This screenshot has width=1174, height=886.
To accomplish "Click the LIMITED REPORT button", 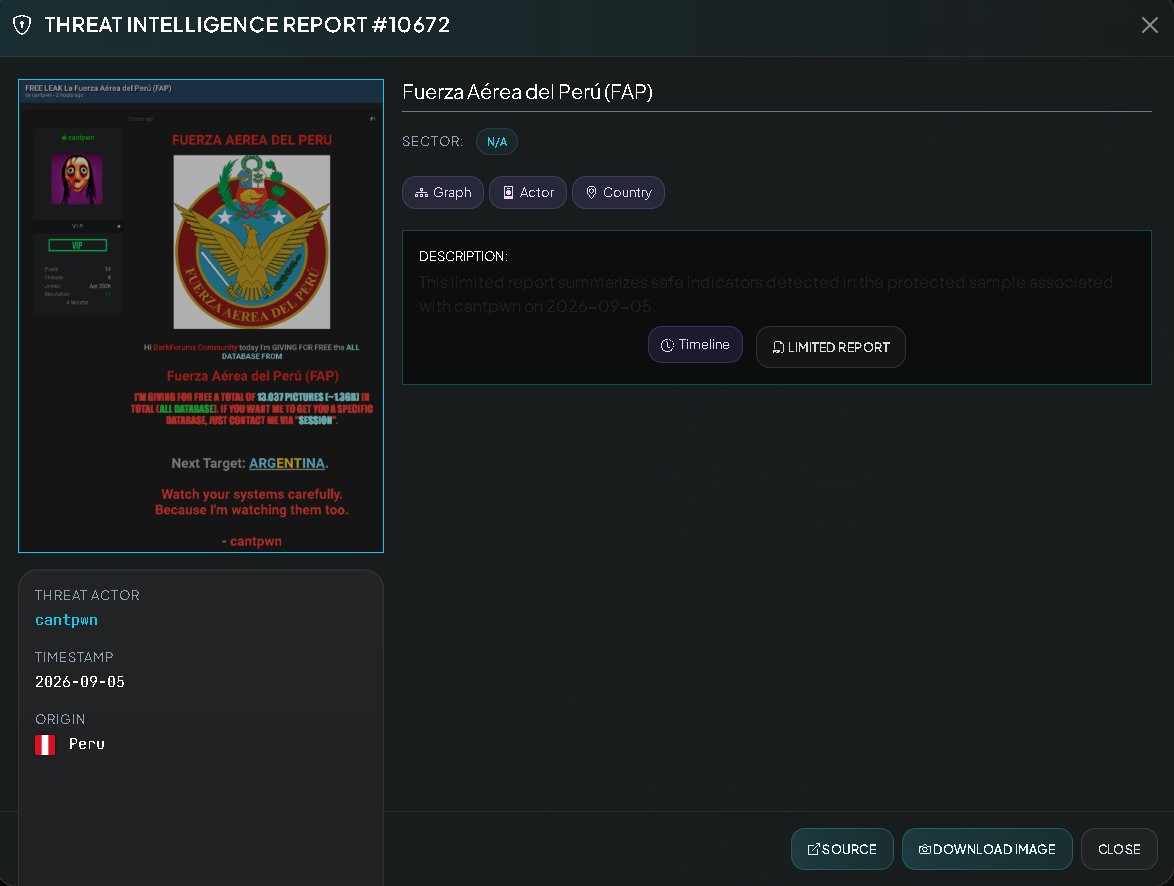I will [830, 347].
